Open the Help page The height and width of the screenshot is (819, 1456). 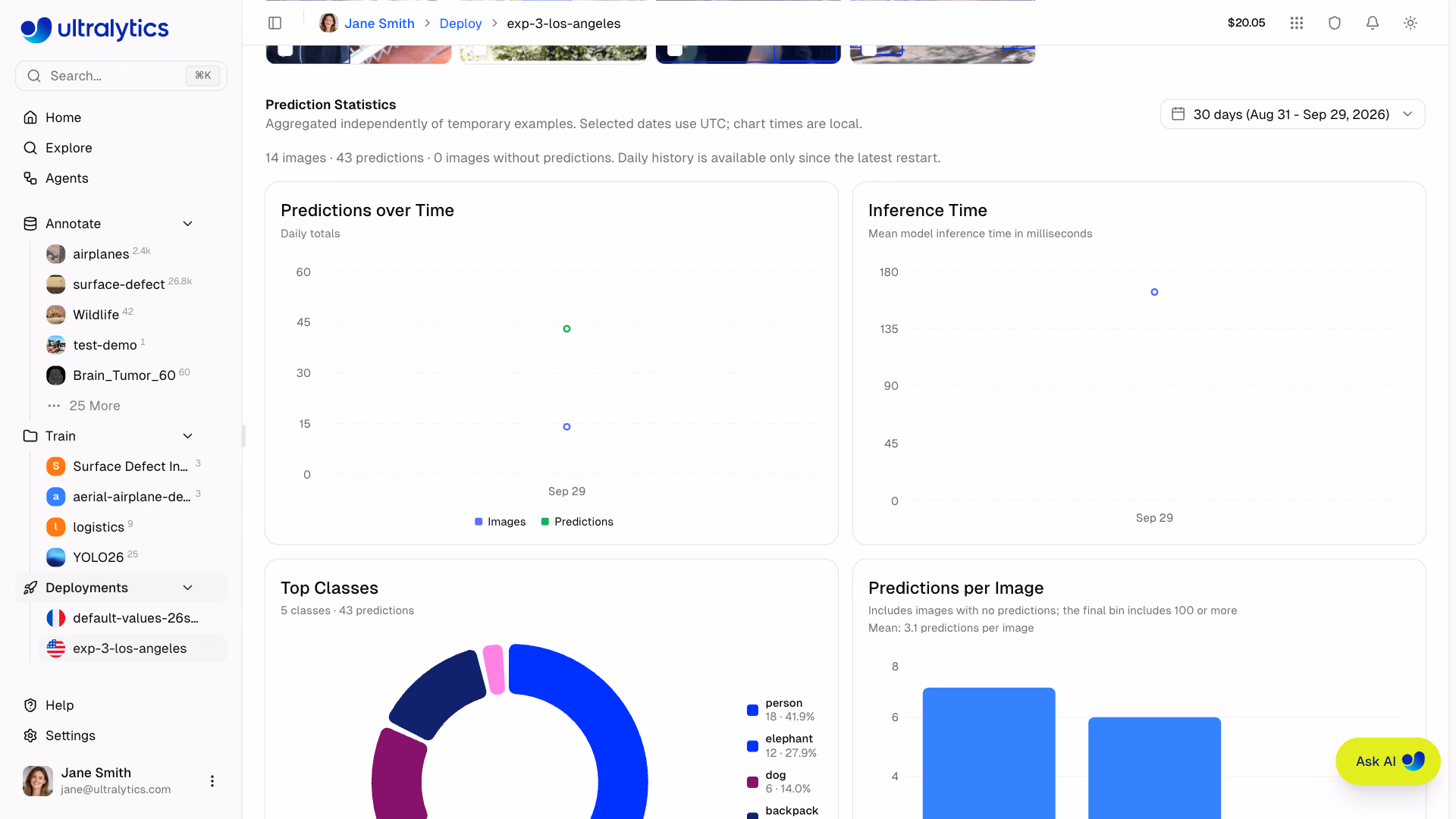(x=121, y=705)
